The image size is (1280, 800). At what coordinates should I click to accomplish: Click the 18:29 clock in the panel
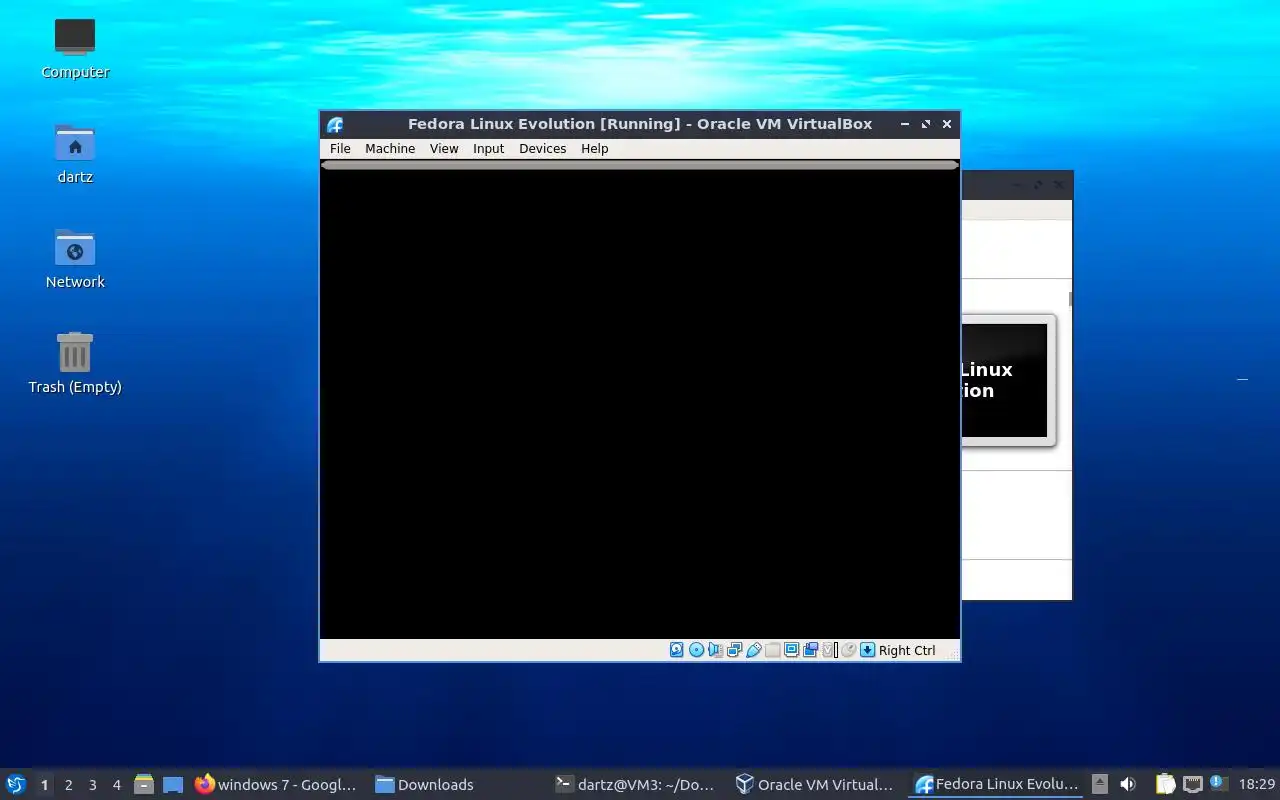[1257, 785]
